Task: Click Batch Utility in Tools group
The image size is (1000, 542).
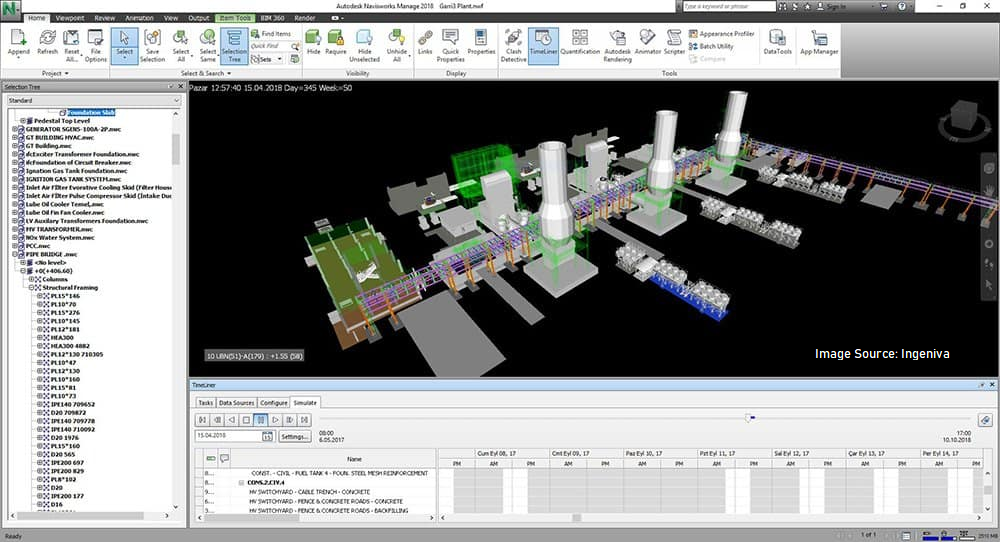Action: (711, 47)
